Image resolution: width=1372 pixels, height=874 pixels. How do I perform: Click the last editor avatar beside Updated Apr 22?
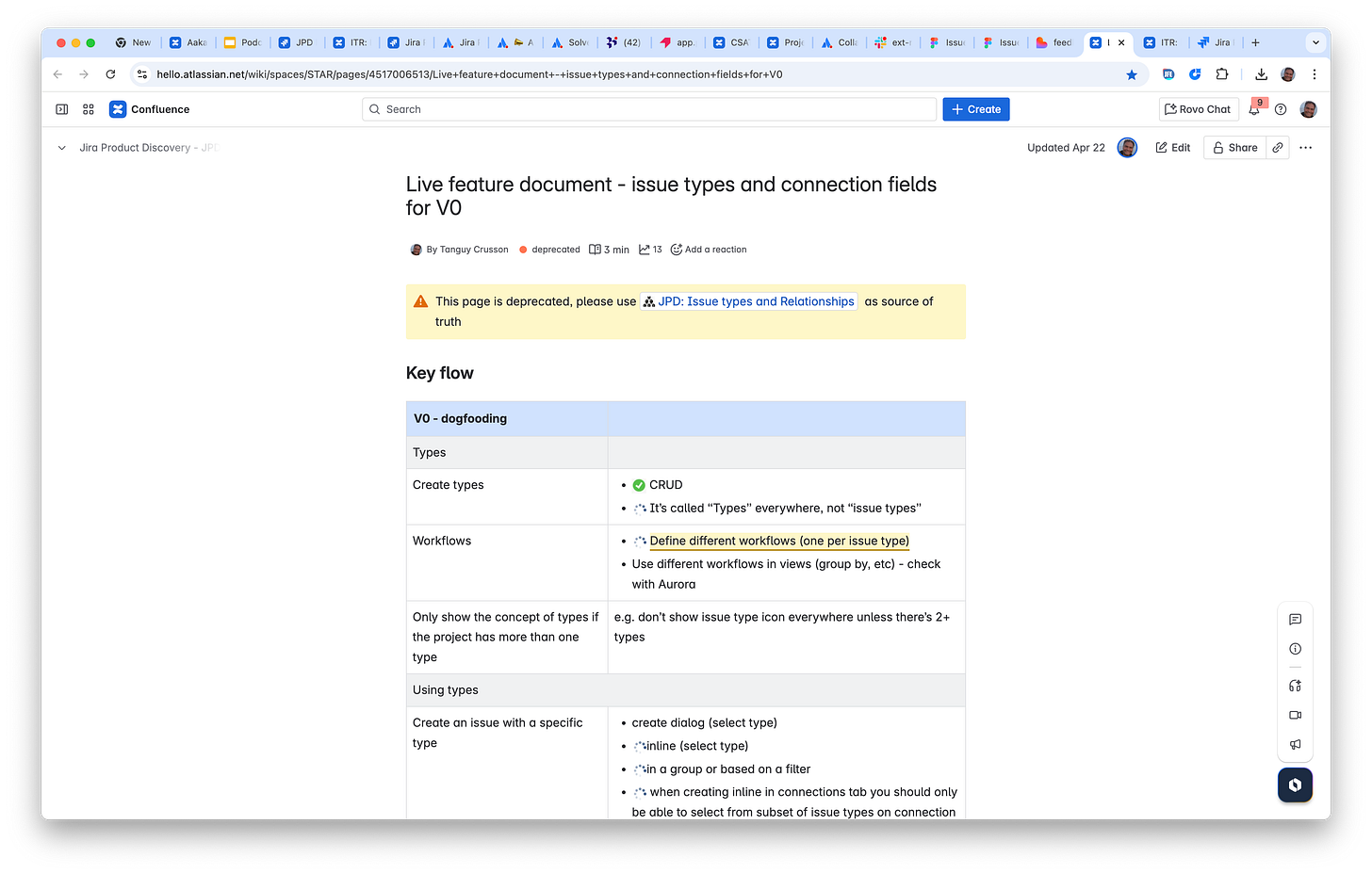1127,148
